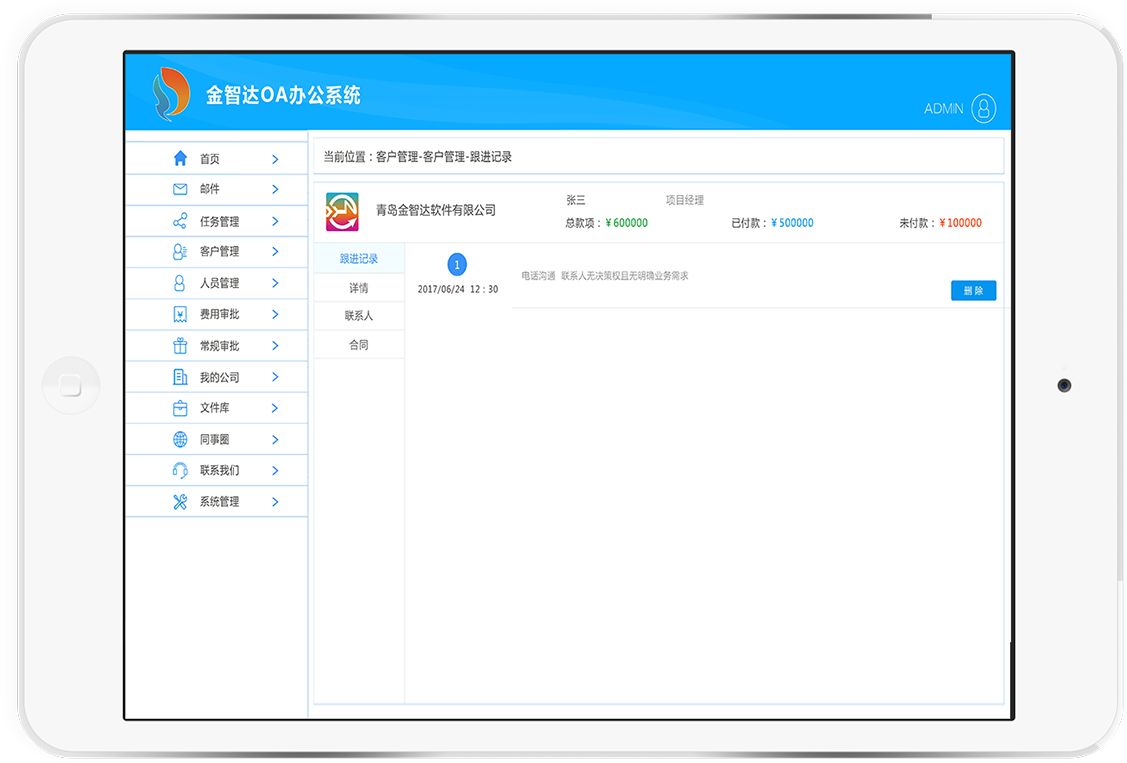The image size is (1127, 763).
Task: Select the 合同 tab
Action: coord(359,345)
